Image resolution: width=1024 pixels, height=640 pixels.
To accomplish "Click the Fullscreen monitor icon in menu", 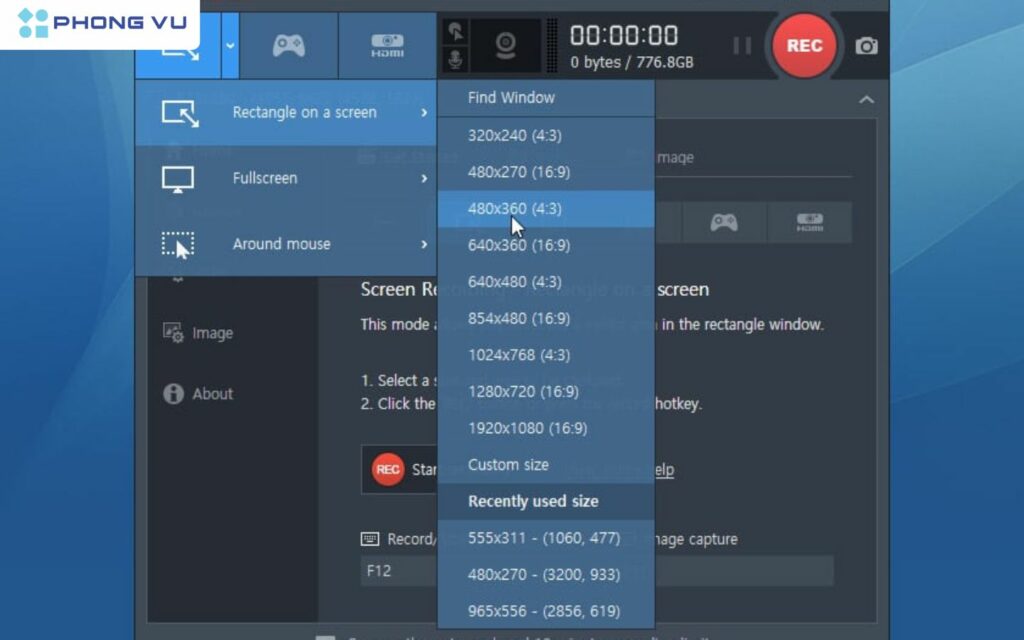I will [x=178, y=179].
